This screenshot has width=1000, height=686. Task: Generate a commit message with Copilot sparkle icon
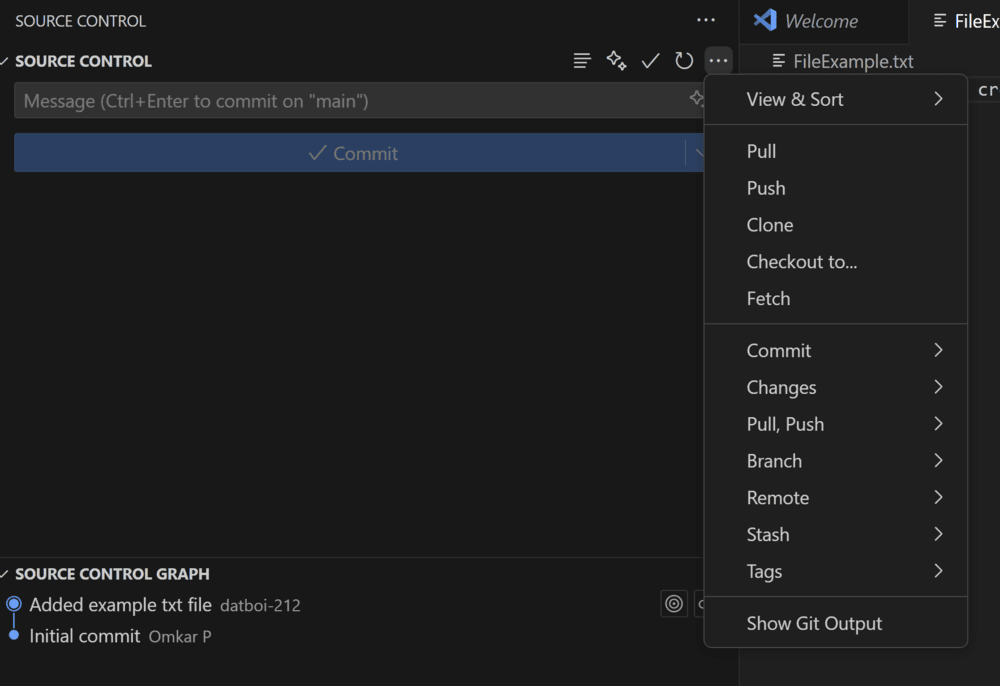click(x=616, y=60)
